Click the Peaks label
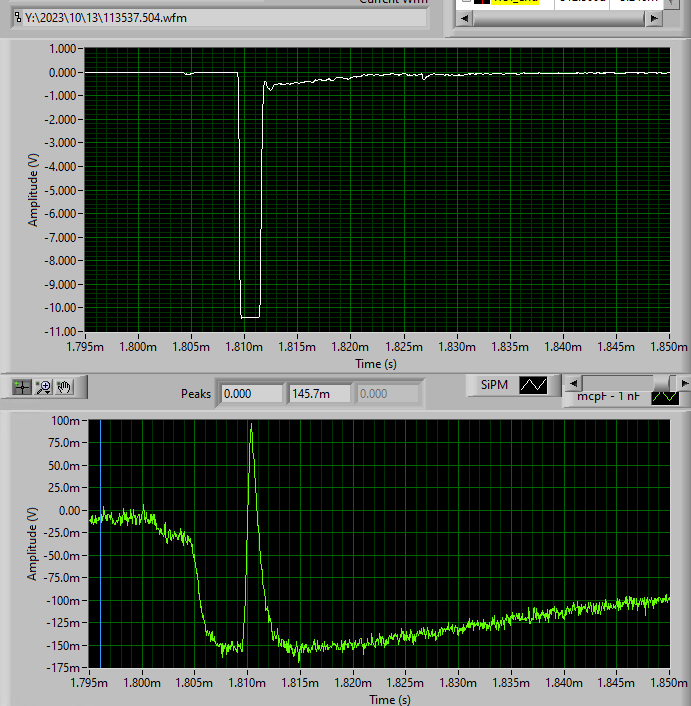The width and height of the screenshot is (691, 706). point(196,394)
